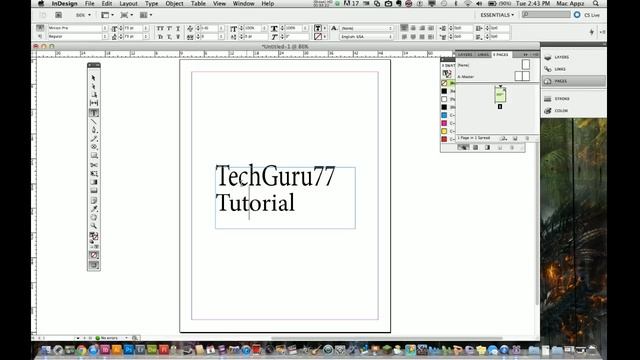Toggle screen view mode in toolbox
This screenshot has width=640, height=360.
93,265
